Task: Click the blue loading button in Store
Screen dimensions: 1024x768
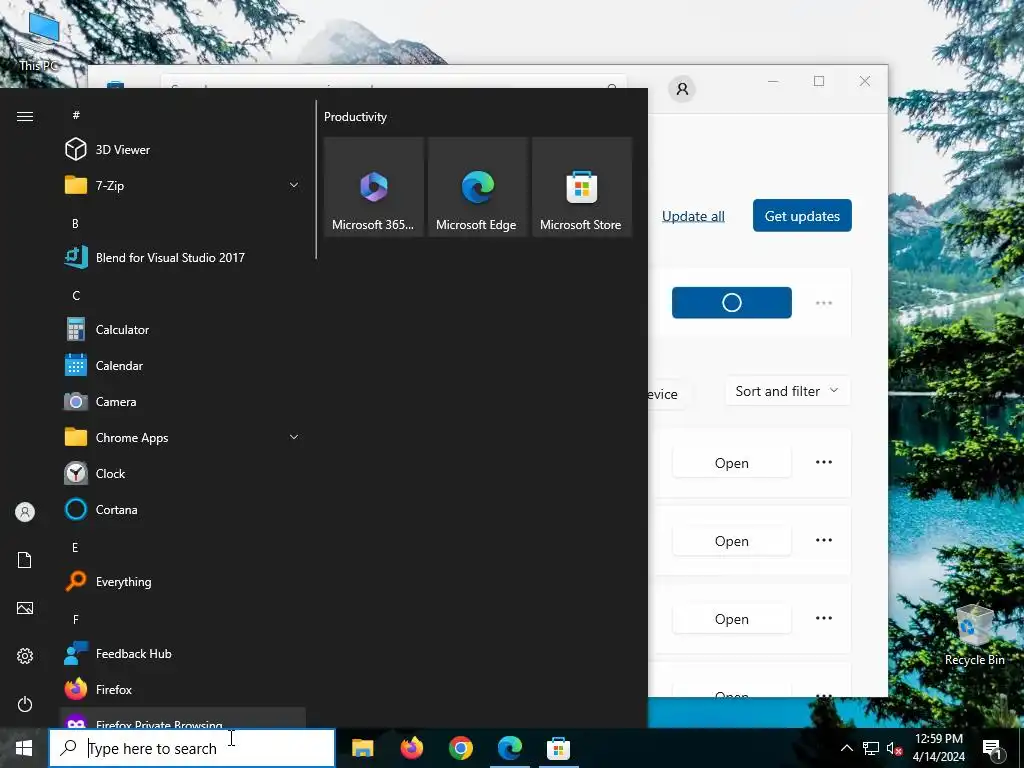Action: coord(731,302)
